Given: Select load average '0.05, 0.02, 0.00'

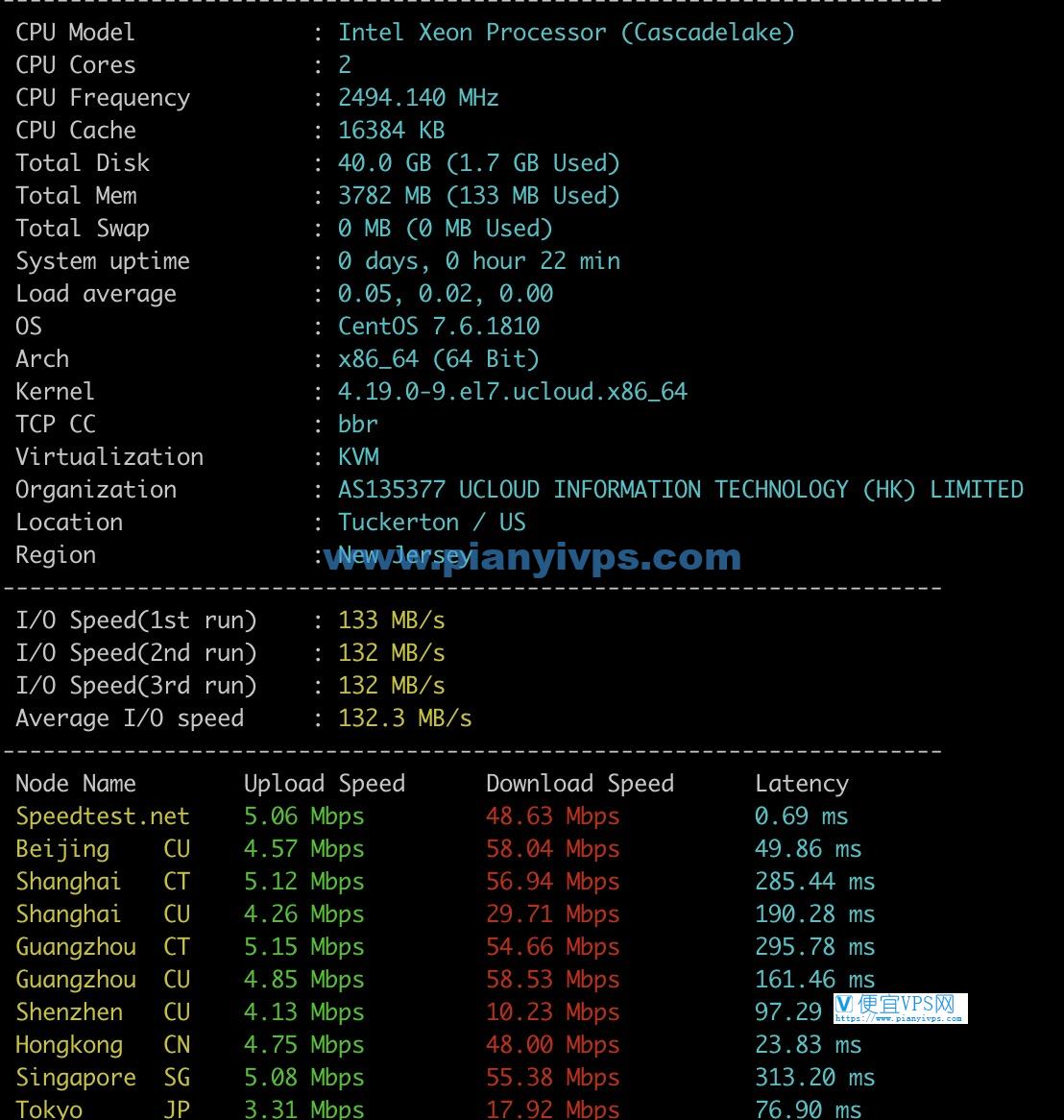Looking at the screenshot, I should [x=445, y=294].
